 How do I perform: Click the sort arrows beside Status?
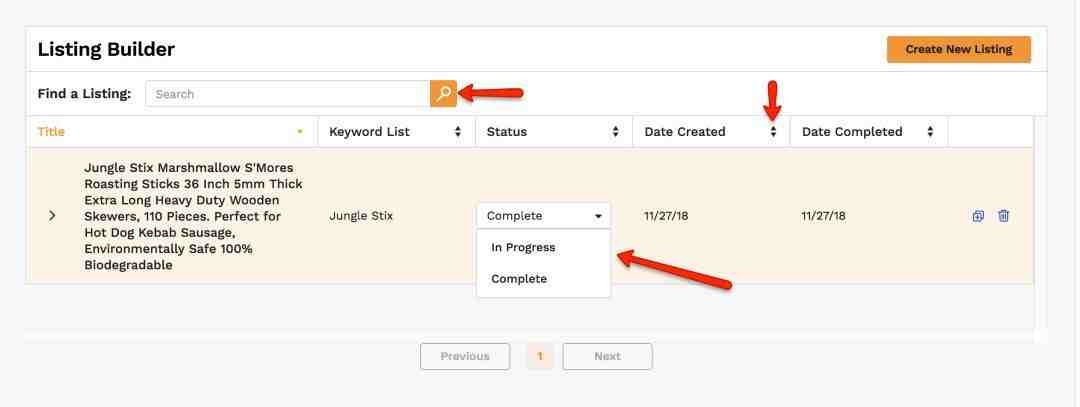(615, 132)
